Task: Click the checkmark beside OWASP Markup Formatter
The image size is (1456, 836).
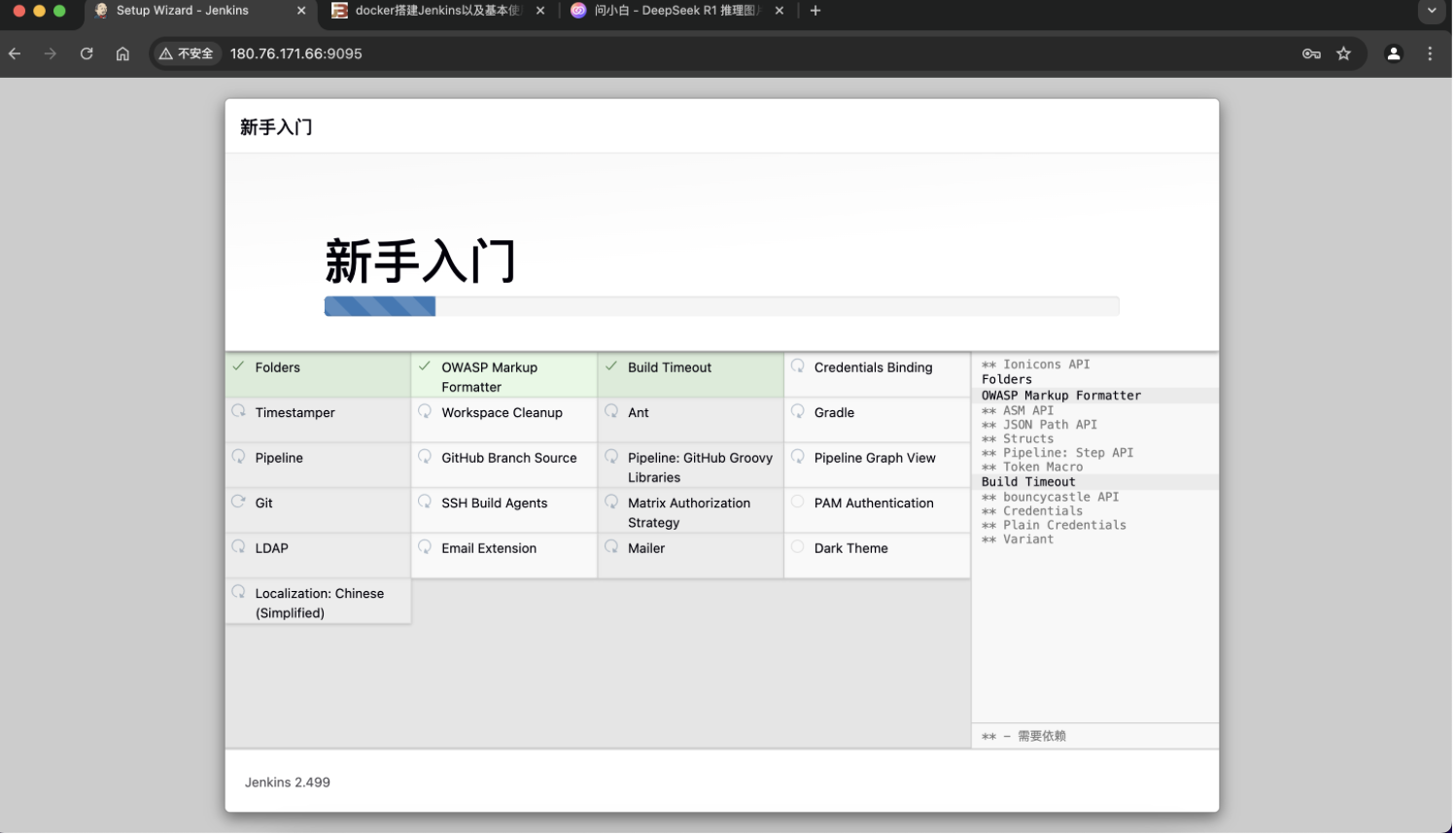Action: 426,367
